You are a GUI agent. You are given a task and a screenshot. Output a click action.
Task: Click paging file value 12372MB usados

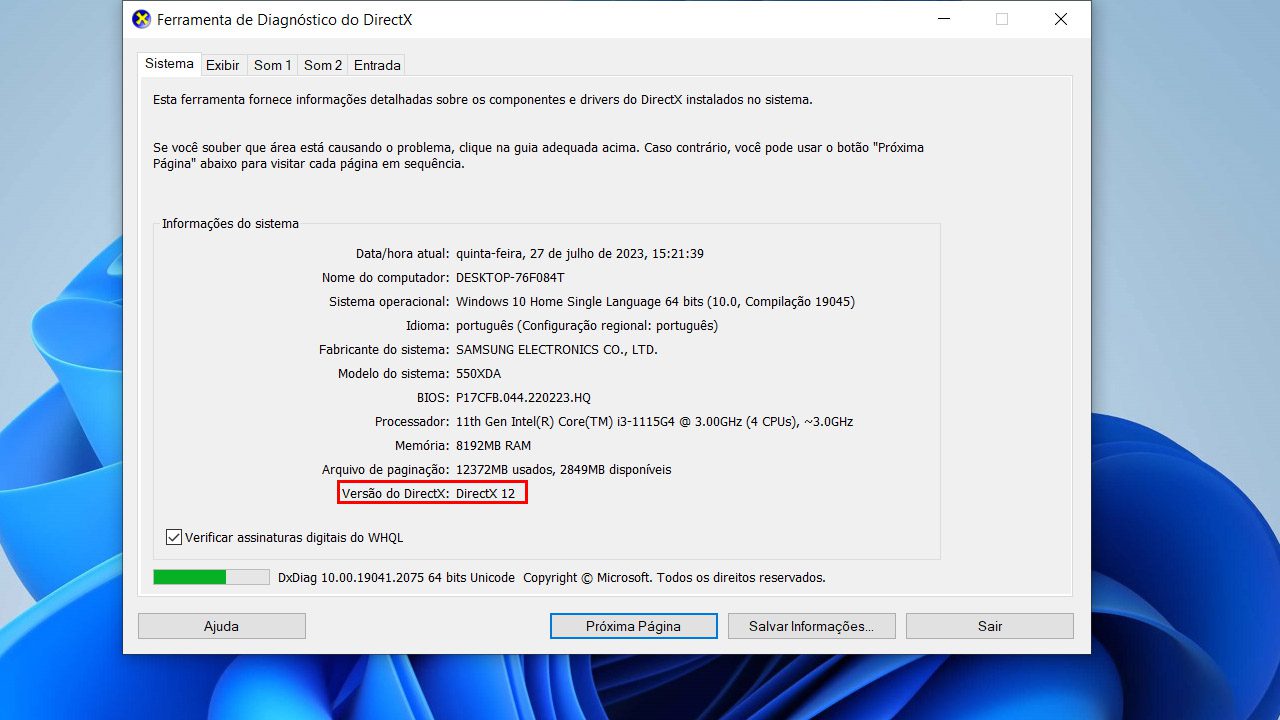(564, 470)
